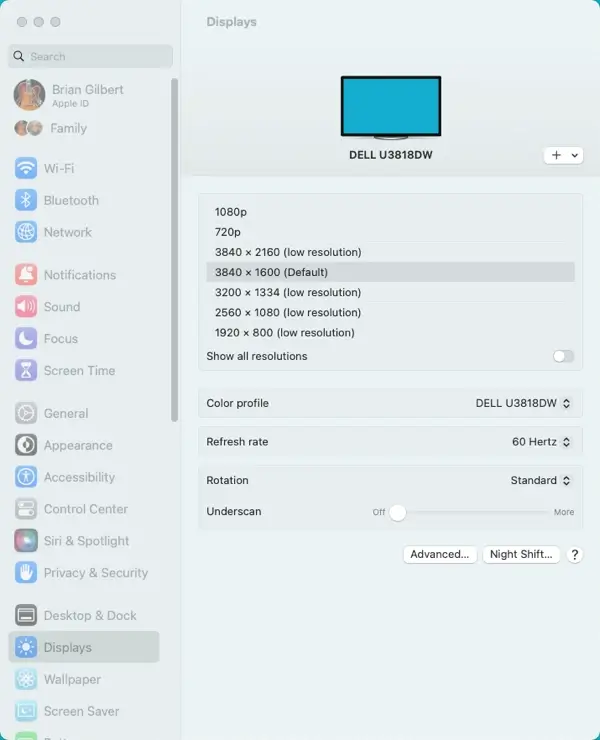Click the Control Center icon
600x740 pixels.
coord(25,509)
